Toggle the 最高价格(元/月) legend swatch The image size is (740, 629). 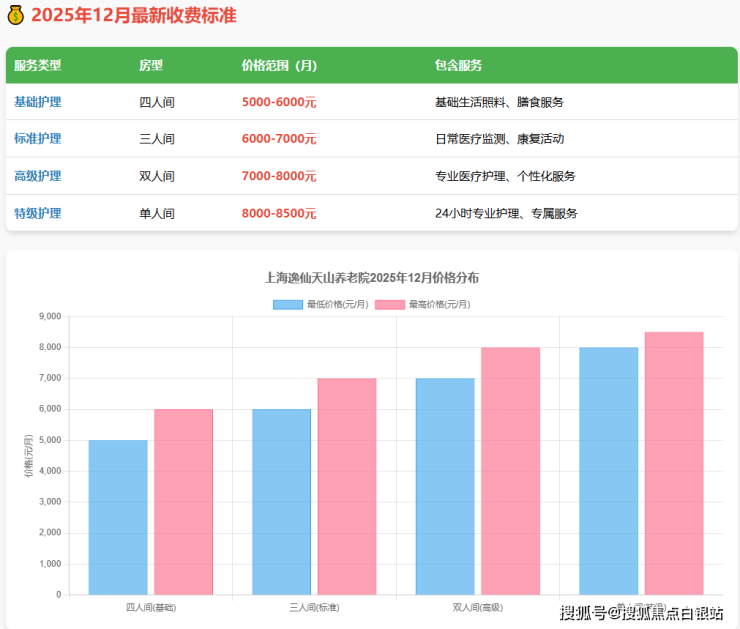pos(390,304)
